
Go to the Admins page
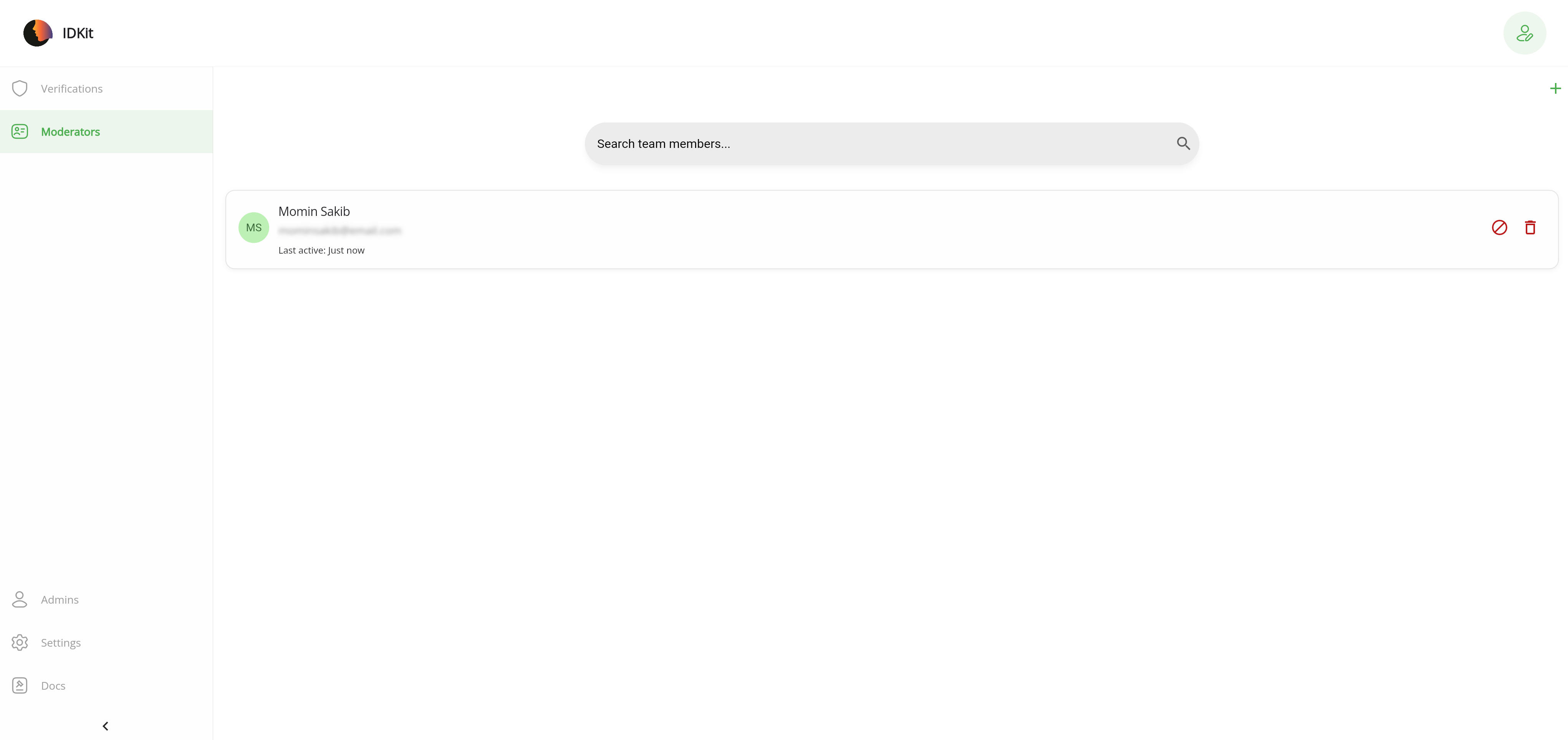pyautogui.click(x=60, y=600)
